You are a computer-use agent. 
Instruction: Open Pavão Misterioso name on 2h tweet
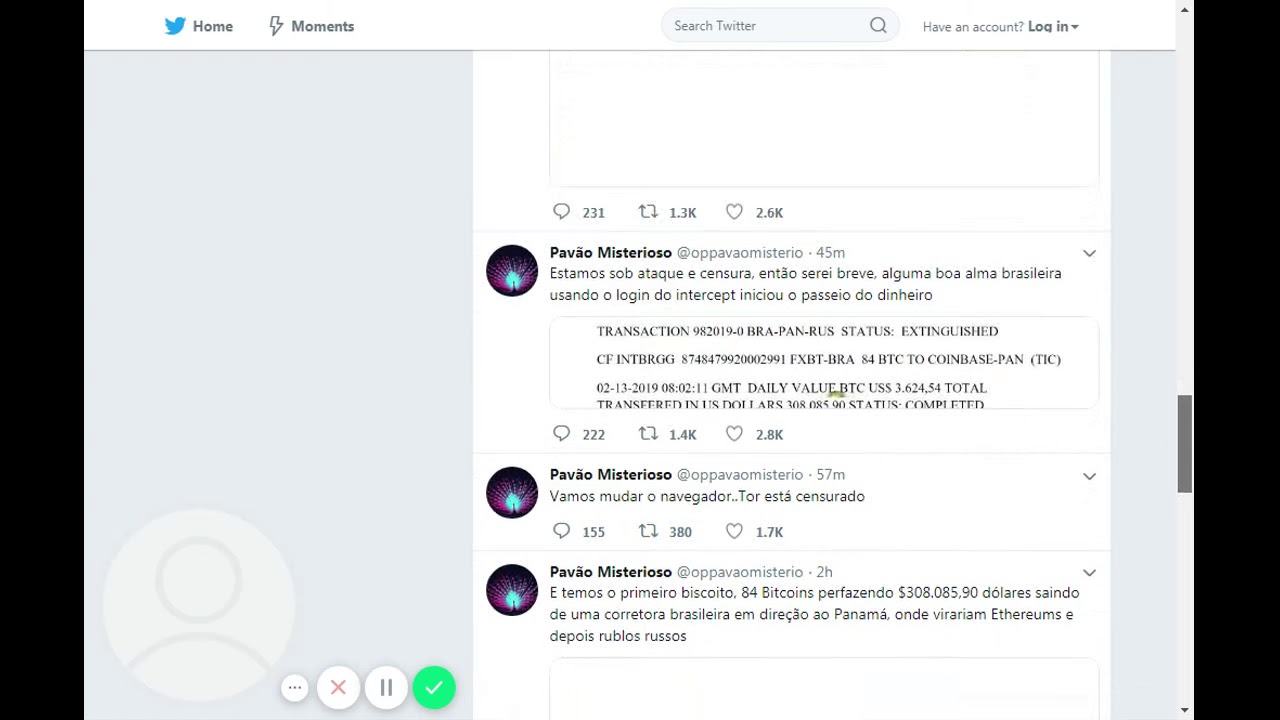pos(611,571)
